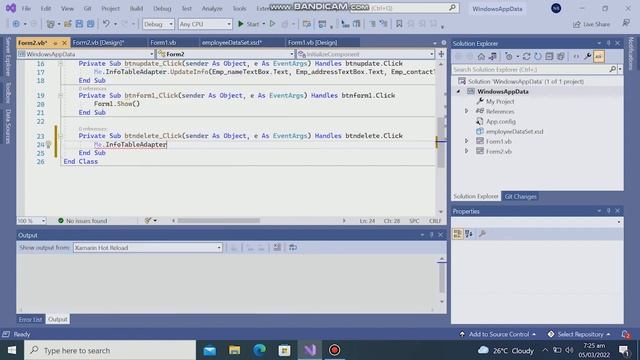The image size is (640, 360).
Task: Click the Undo arrow icon
Action: 106,24
